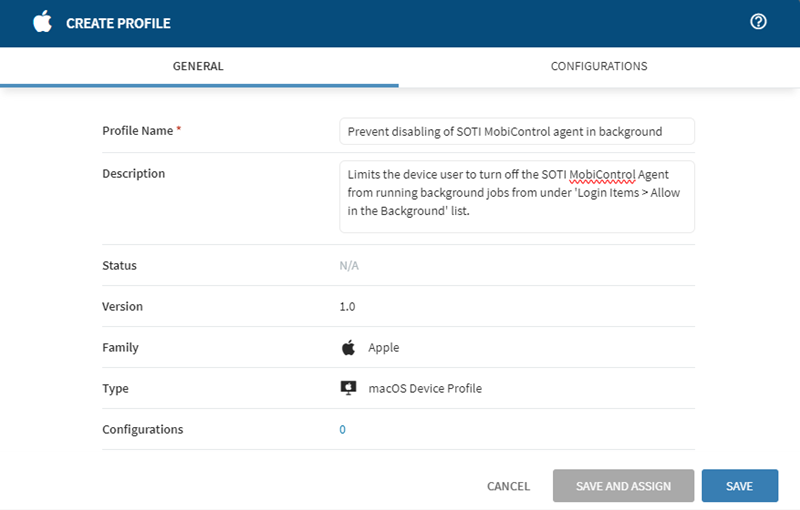Click the 'Family' label
This screenshot has width=800, height=510.
pyautogui.click(x=120, y=347)
